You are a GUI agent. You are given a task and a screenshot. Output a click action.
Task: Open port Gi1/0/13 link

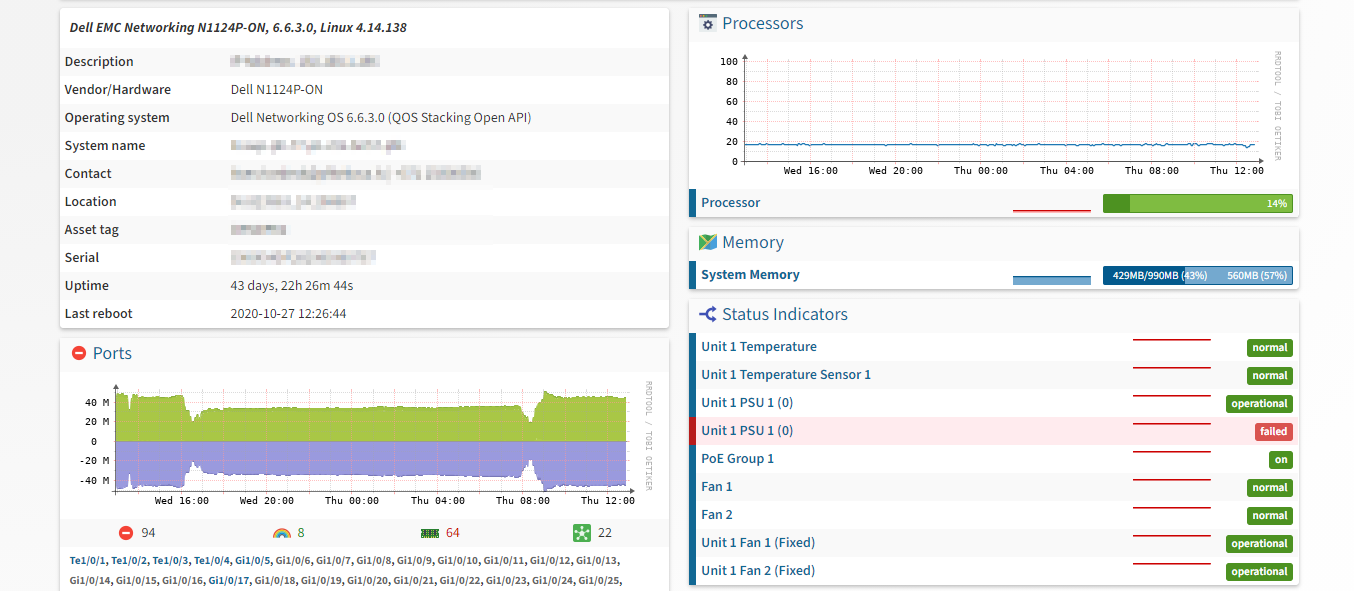coord(598,561)
